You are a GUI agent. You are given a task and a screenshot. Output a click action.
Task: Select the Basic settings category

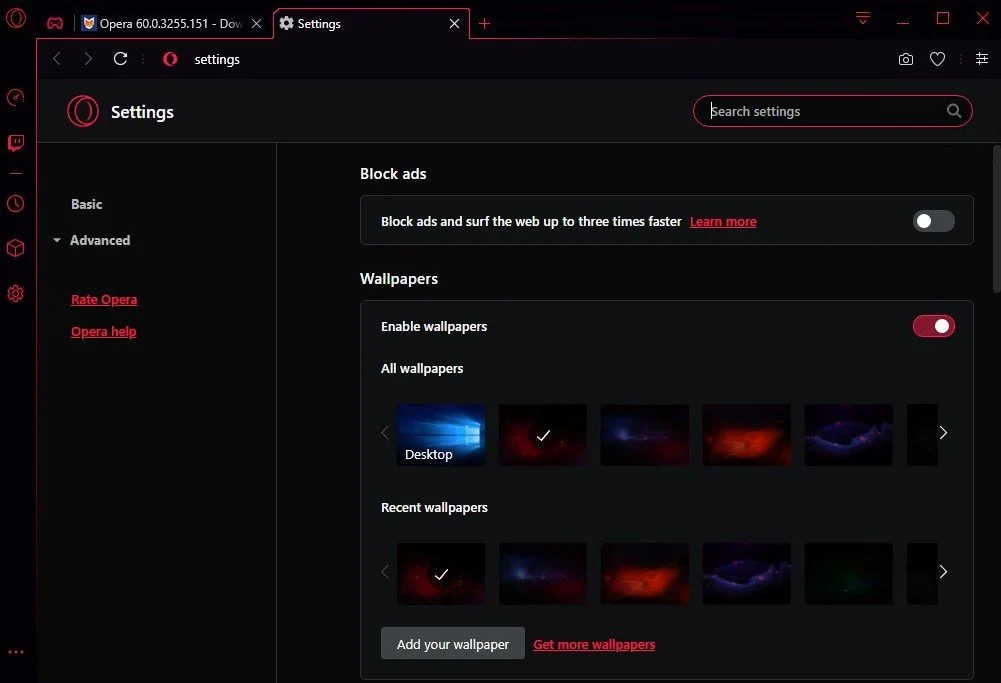[x=87, y=204]
